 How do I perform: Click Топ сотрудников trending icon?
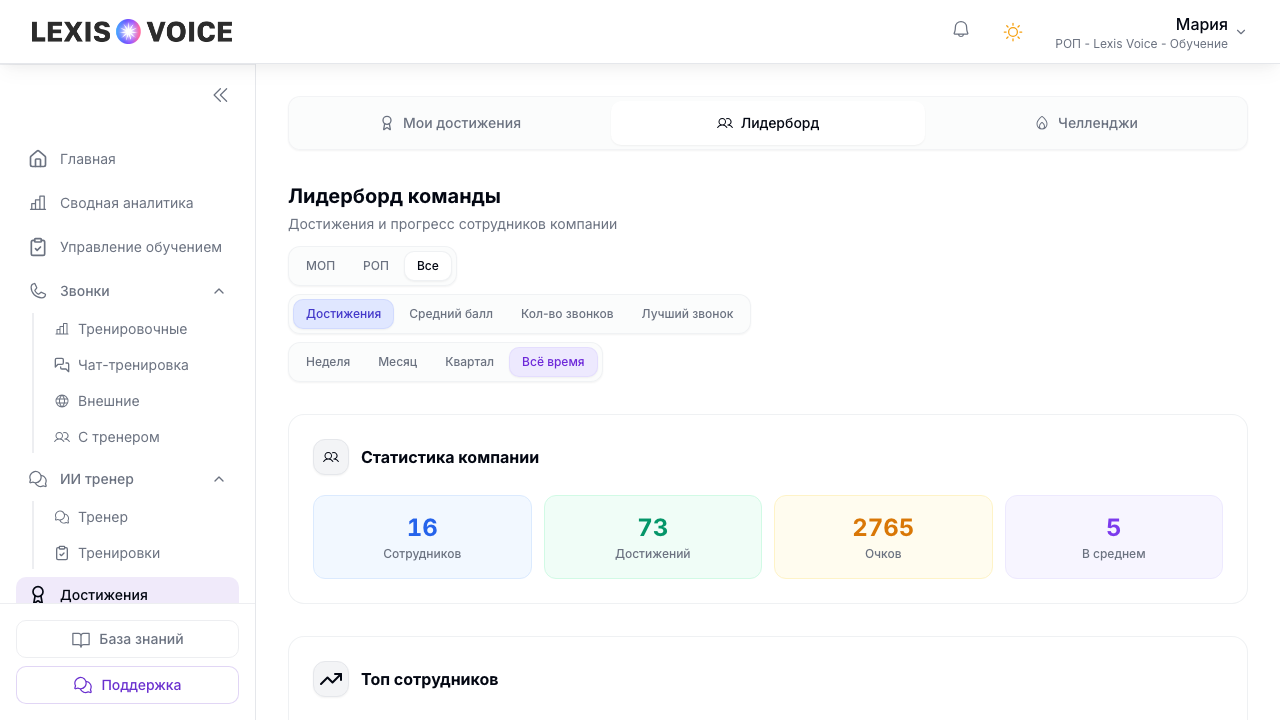coord(331,679)
